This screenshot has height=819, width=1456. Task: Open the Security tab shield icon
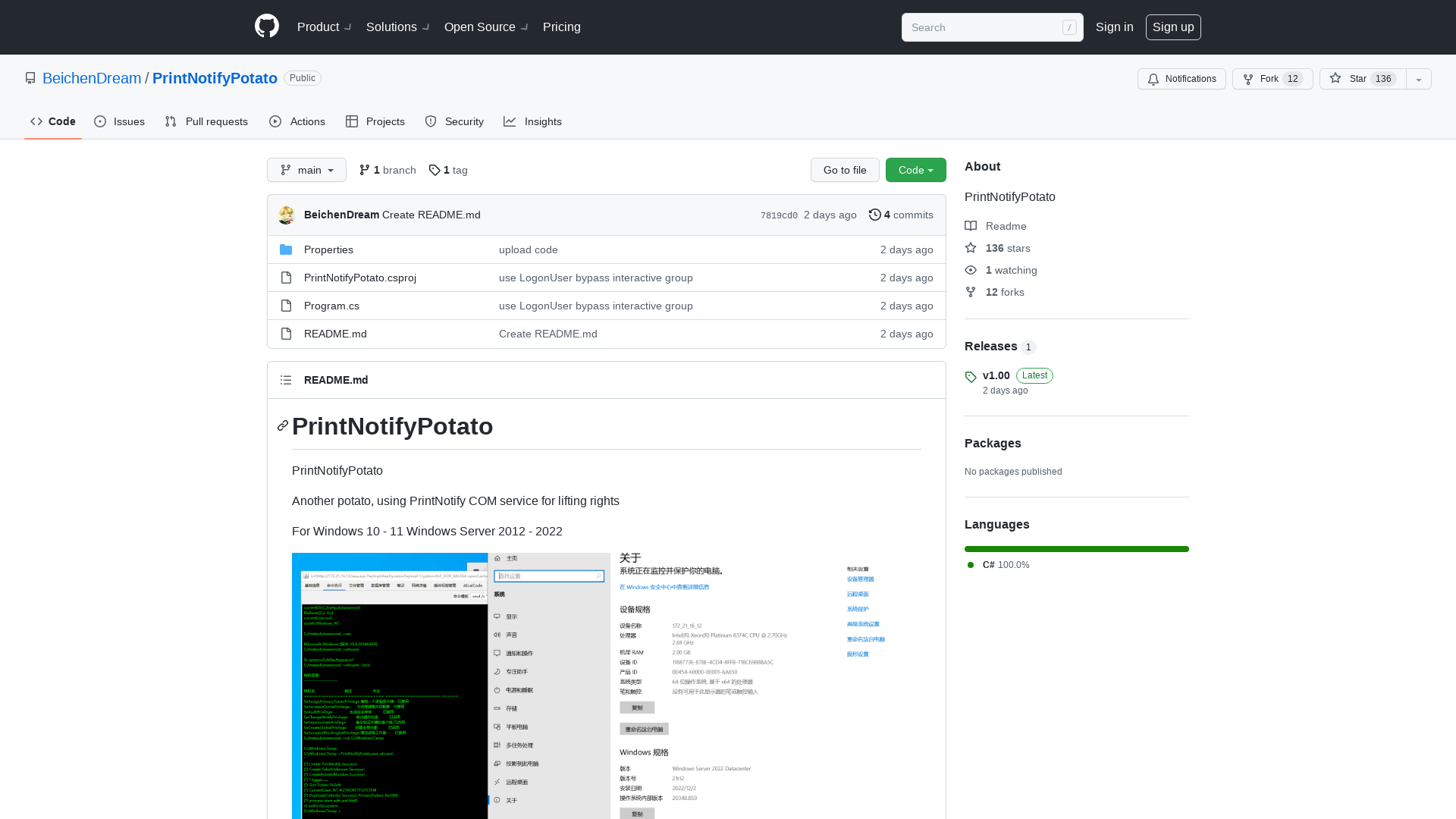(x=430, y=121)
